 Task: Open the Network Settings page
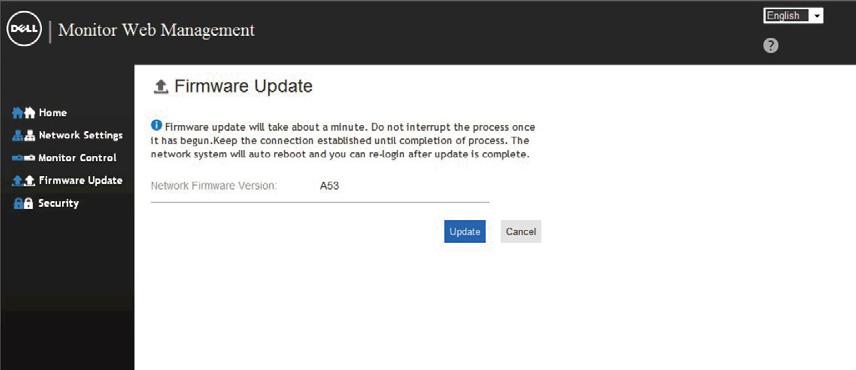tap(81, 135)
